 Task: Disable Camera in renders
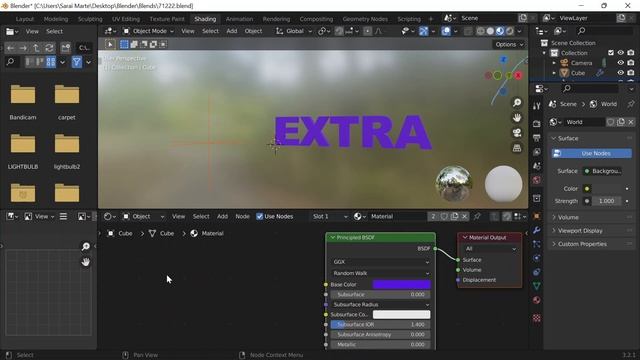[631, 62]
